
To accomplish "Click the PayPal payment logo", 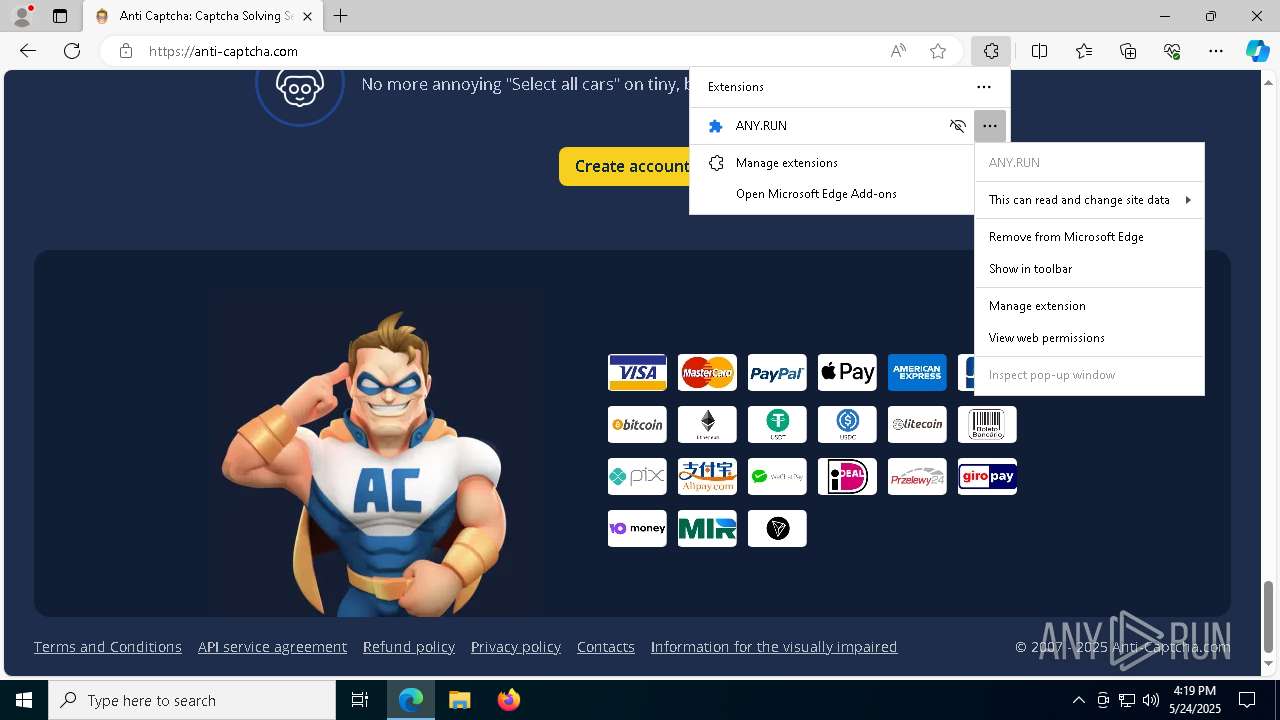I will point(777,372).
